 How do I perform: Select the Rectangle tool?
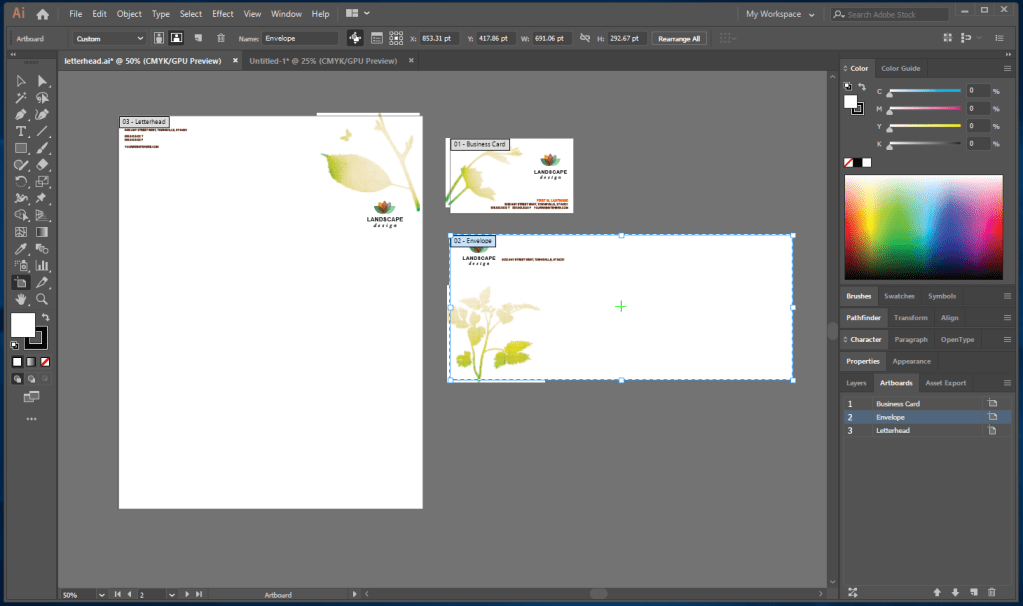20,148
